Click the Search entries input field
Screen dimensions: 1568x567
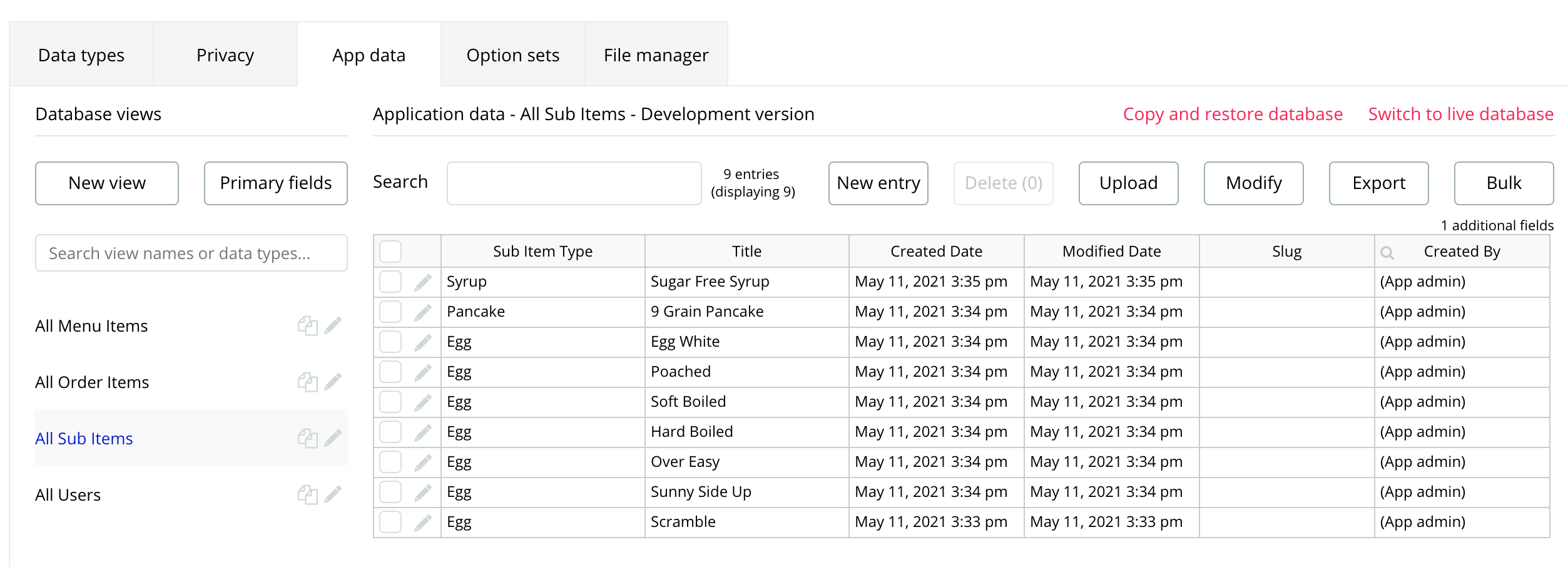click(x=574, y=183)
